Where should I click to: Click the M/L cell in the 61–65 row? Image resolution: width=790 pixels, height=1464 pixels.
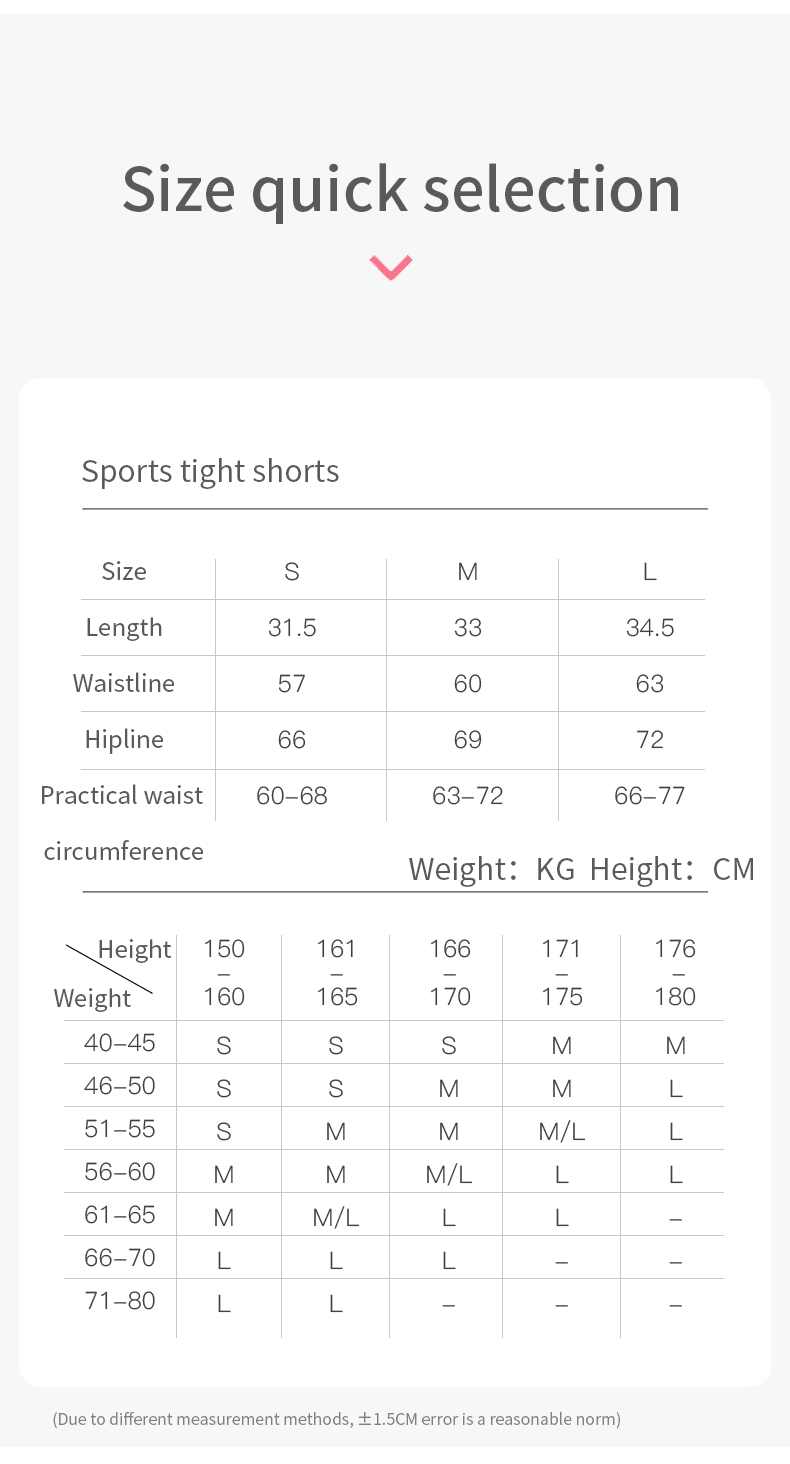coord(336,1217)
